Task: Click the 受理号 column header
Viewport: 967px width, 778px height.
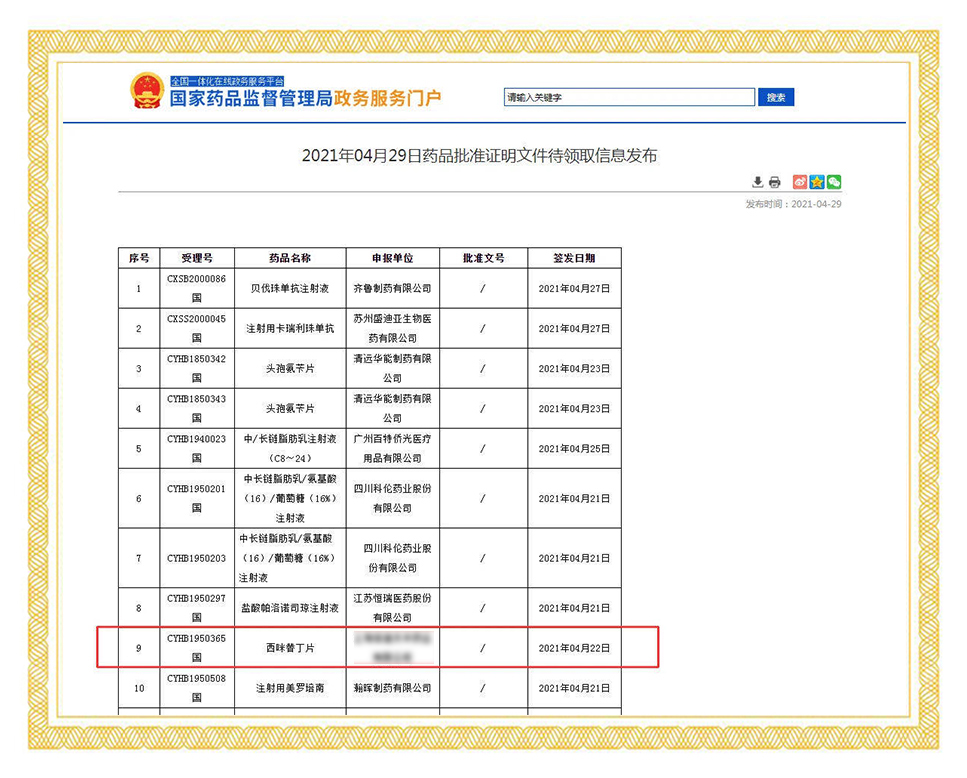Action: coord(196,258)
